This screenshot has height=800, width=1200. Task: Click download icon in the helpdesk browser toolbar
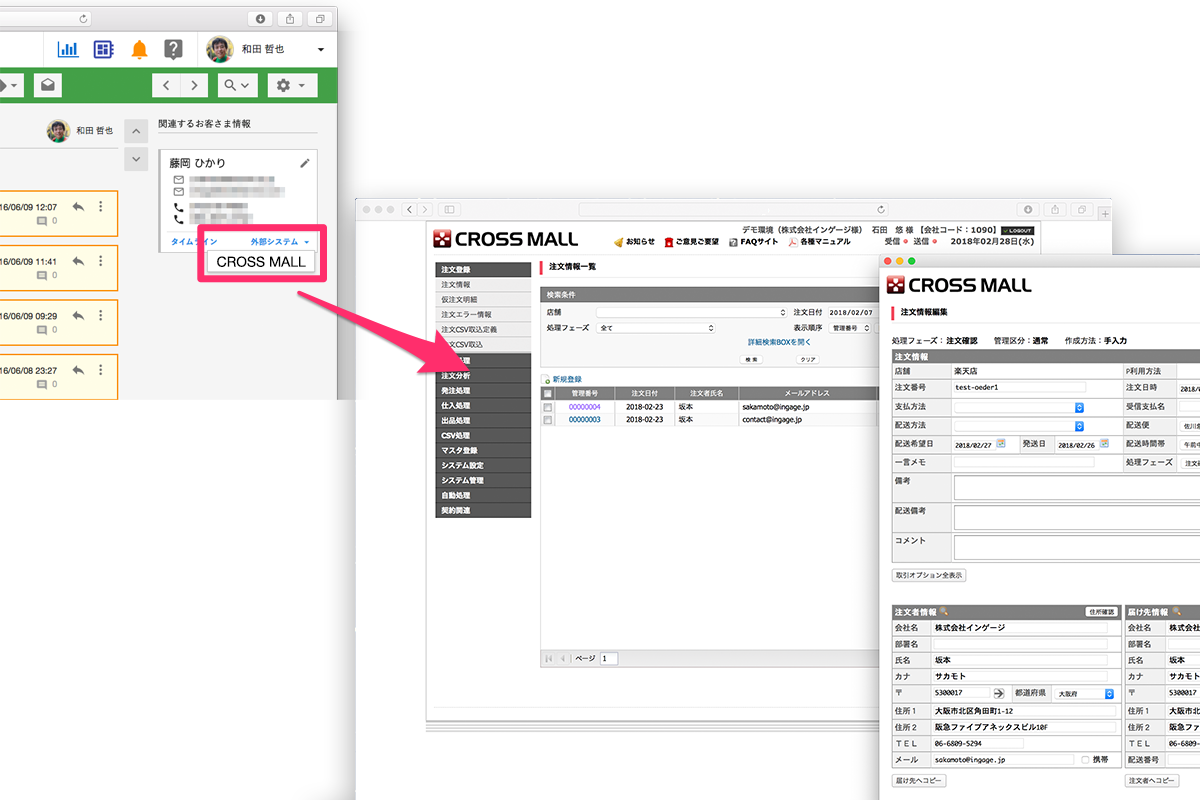(x=260, y=18)
